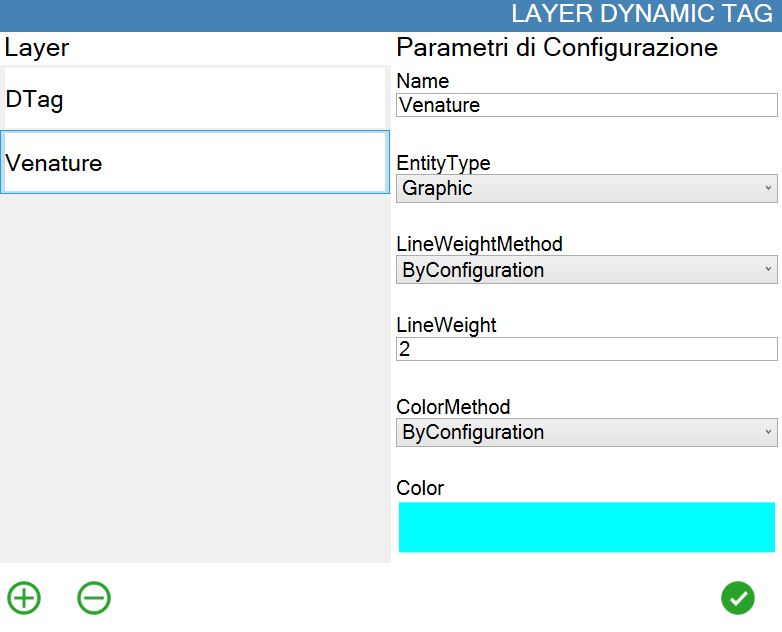This screenshot has height=632, width=782.
Task: Click the Parametri di Configurazione heading
Action: coord(557,48)
